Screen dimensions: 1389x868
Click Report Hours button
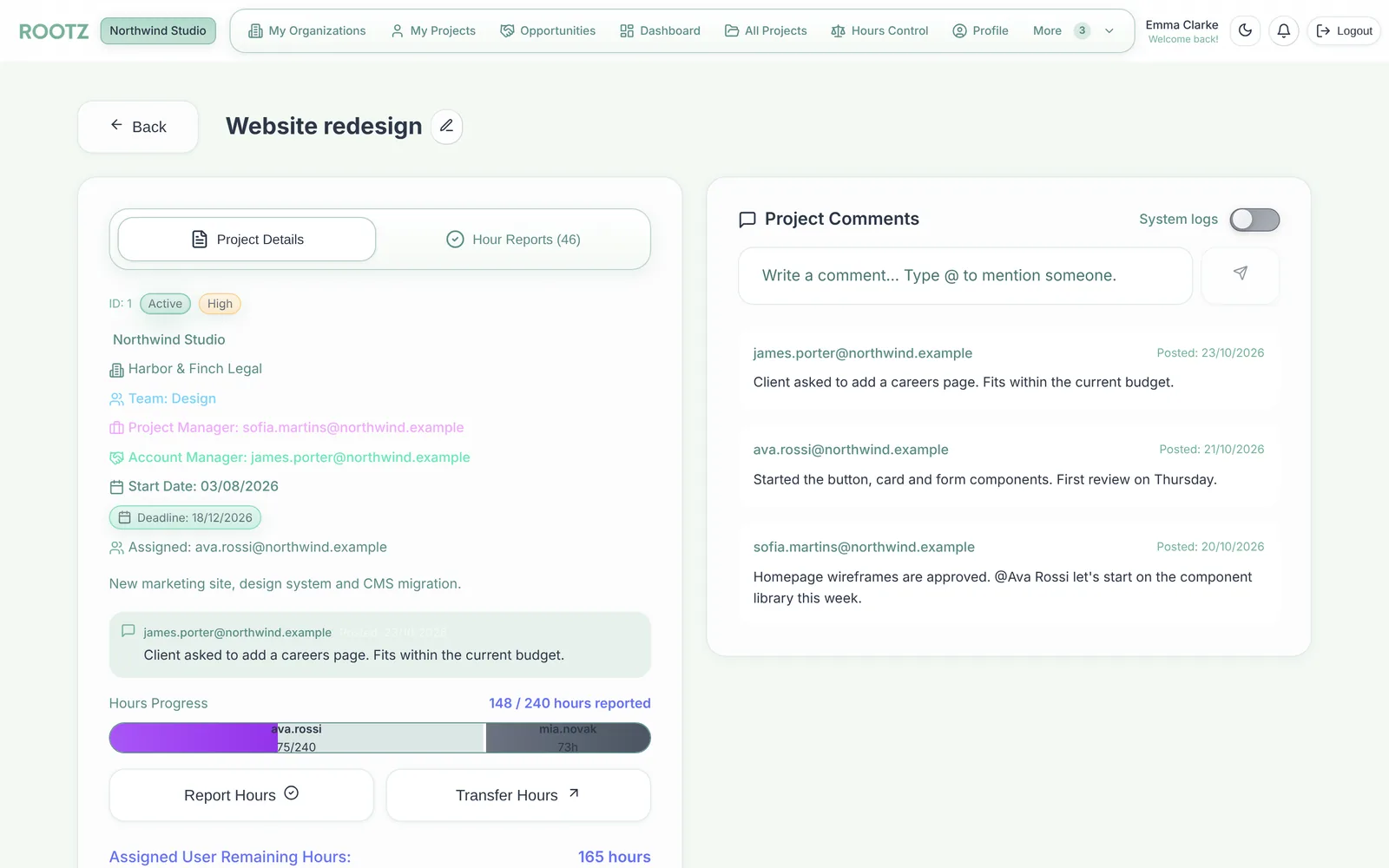(241, 795)
